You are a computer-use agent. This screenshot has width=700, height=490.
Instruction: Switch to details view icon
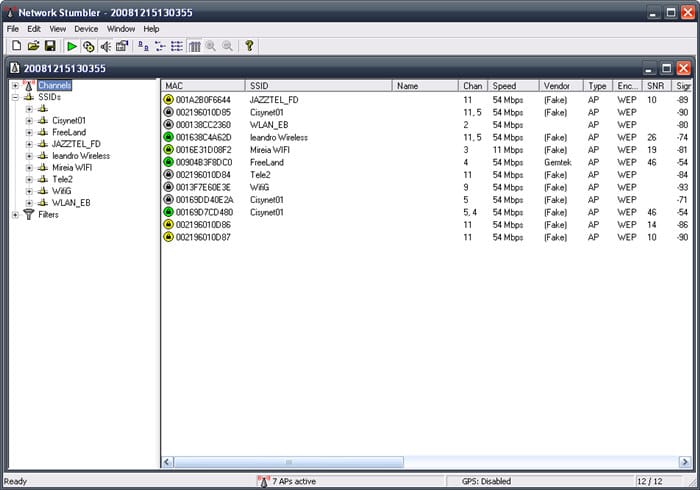[x=194, y=46]
